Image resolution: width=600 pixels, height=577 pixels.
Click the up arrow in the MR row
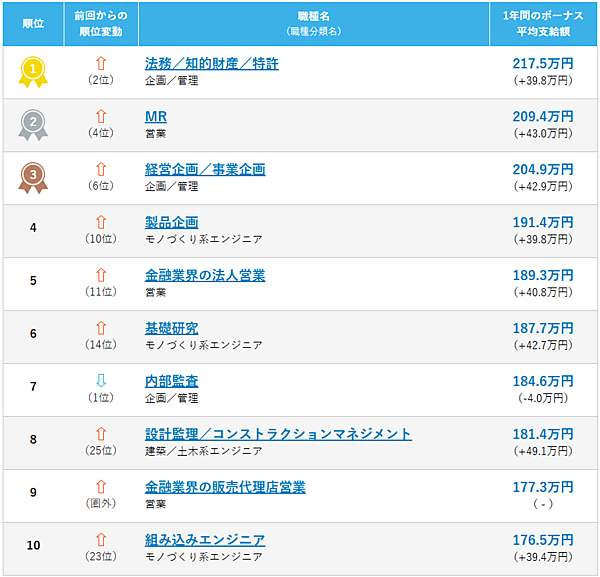tap(100, 116)
